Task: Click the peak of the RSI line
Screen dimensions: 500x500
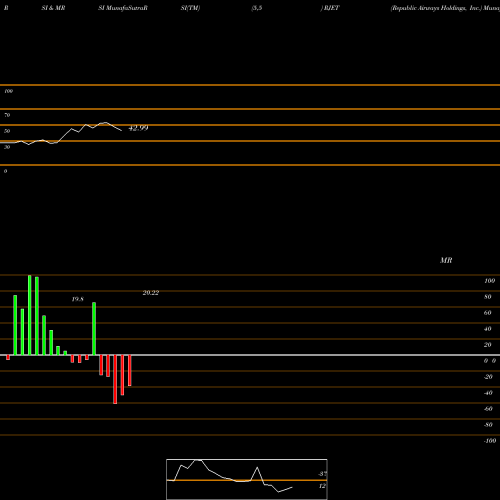Action: pos(105,123)
